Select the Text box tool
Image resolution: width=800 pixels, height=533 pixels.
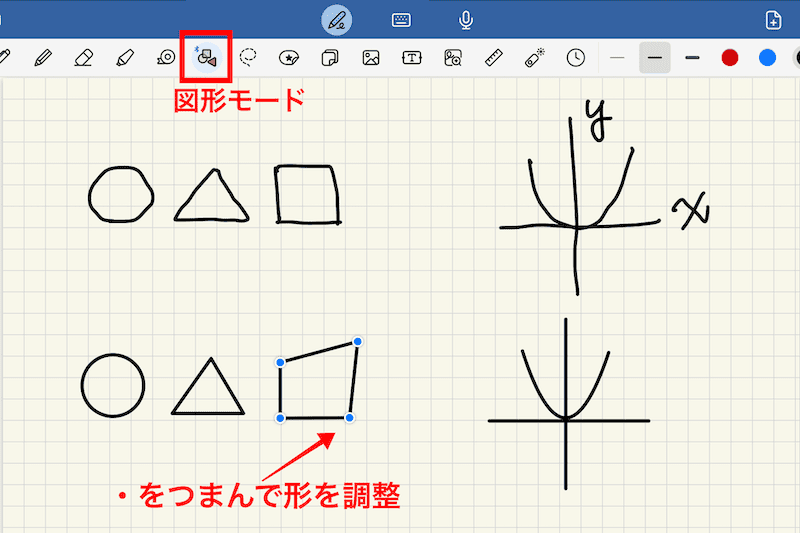click(412, 58)
